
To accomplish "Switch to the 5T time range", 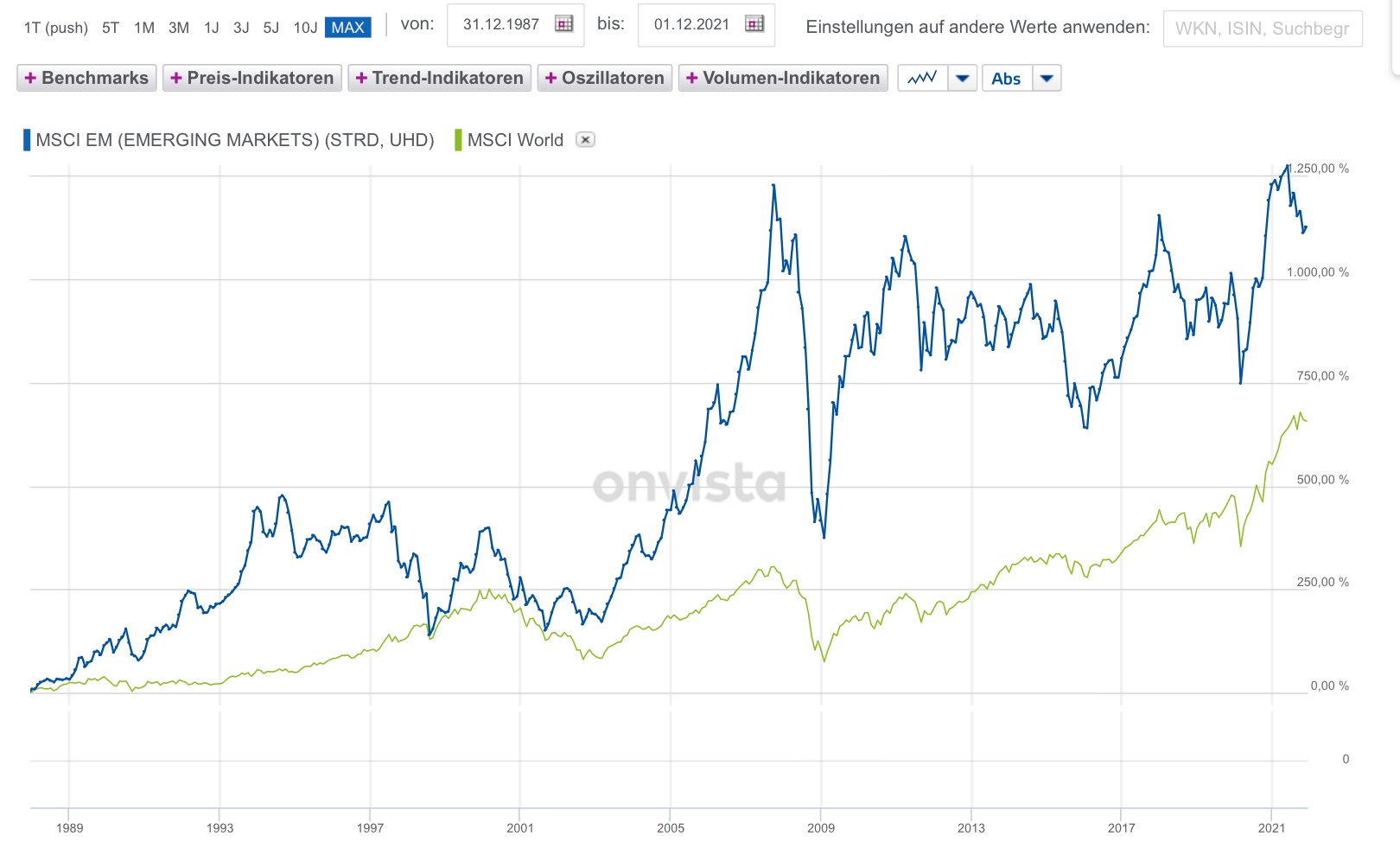I will point(111,28).
